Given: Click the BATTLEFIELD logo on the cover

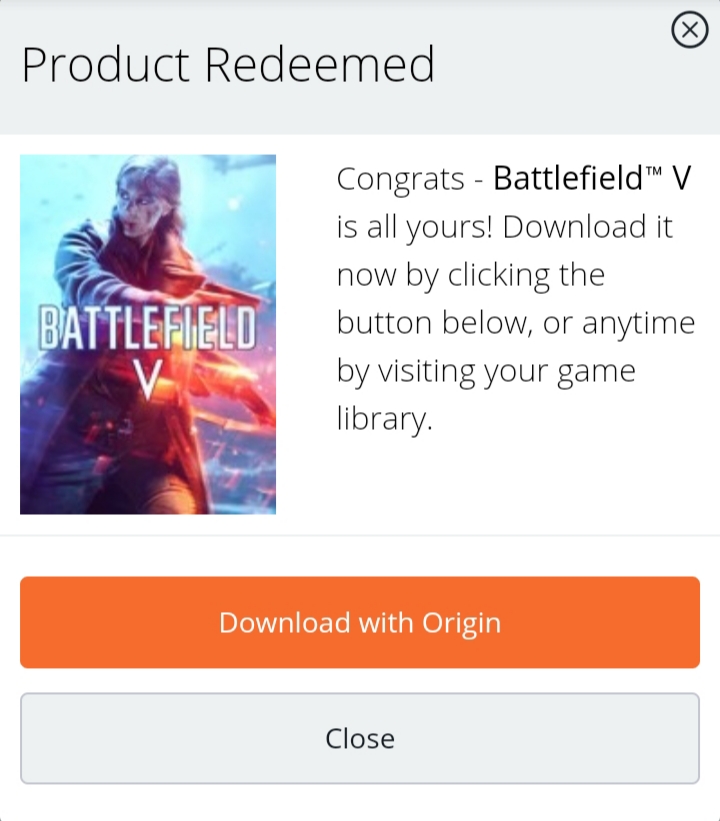Looking at the screenshot, I should [x=148, y=329].
